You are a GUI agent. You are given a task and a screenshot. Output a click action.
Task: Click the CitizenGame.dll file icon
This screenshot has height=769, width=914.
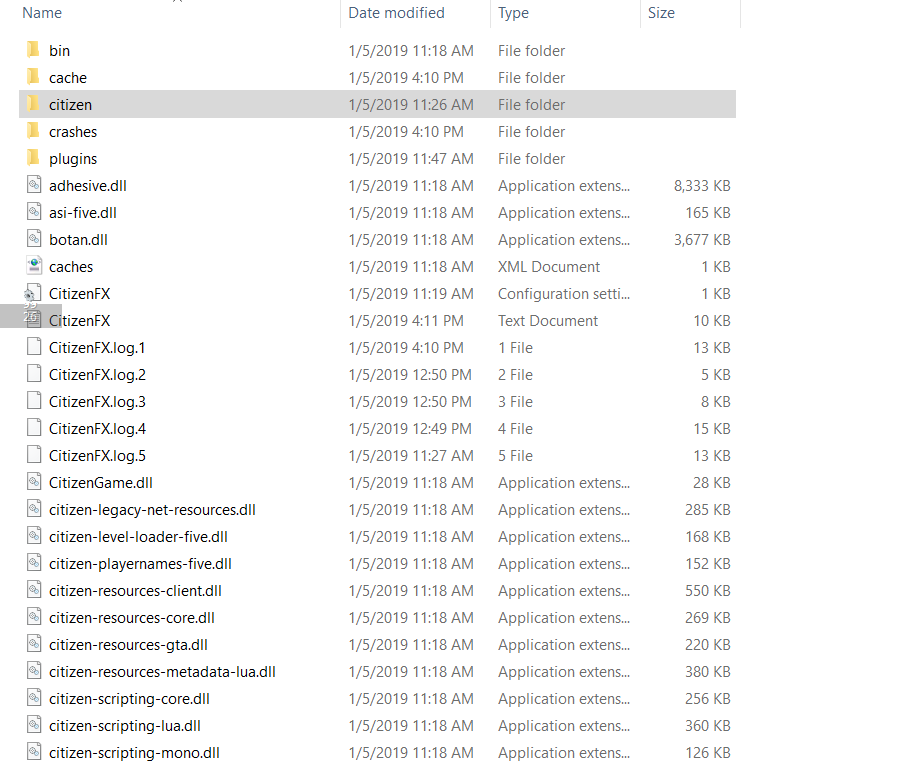pyautogui.click(x=34, y=482)
